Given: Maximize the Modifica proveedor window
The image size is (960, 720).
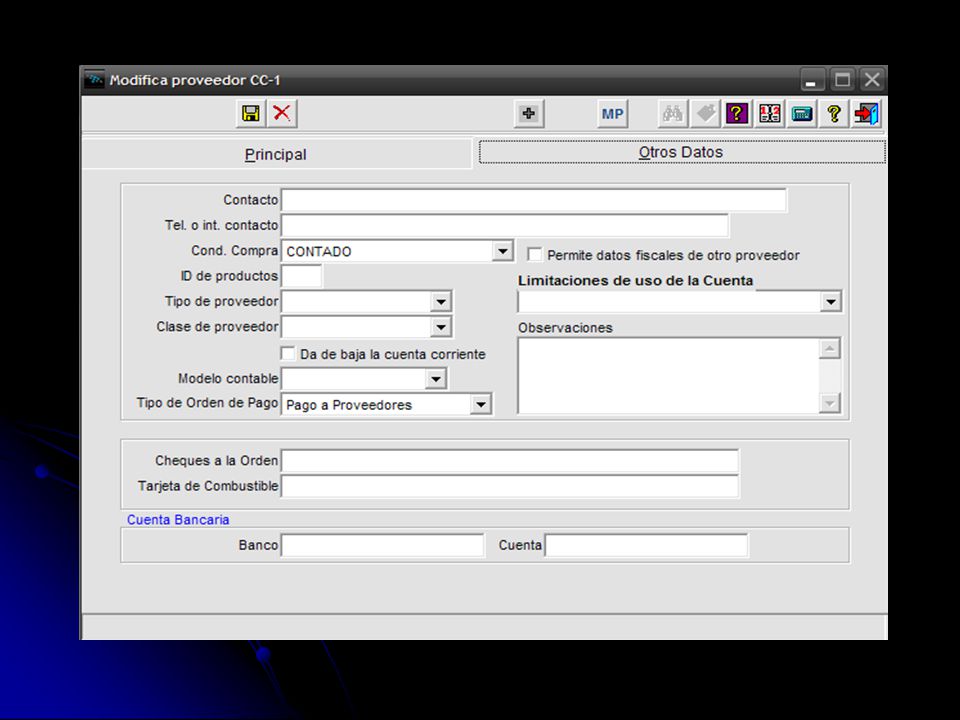Looking at the screenshot, I should pyautogui.click(x=842, y=80).
